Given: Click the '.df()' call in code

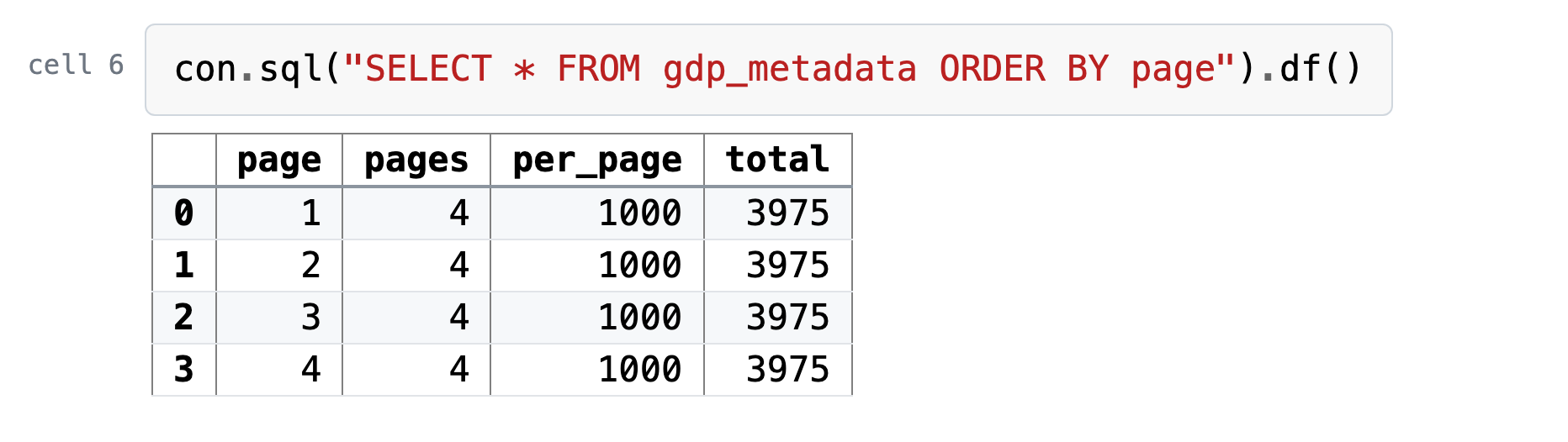Looking at the screenshot, I should pos(1310,69).
